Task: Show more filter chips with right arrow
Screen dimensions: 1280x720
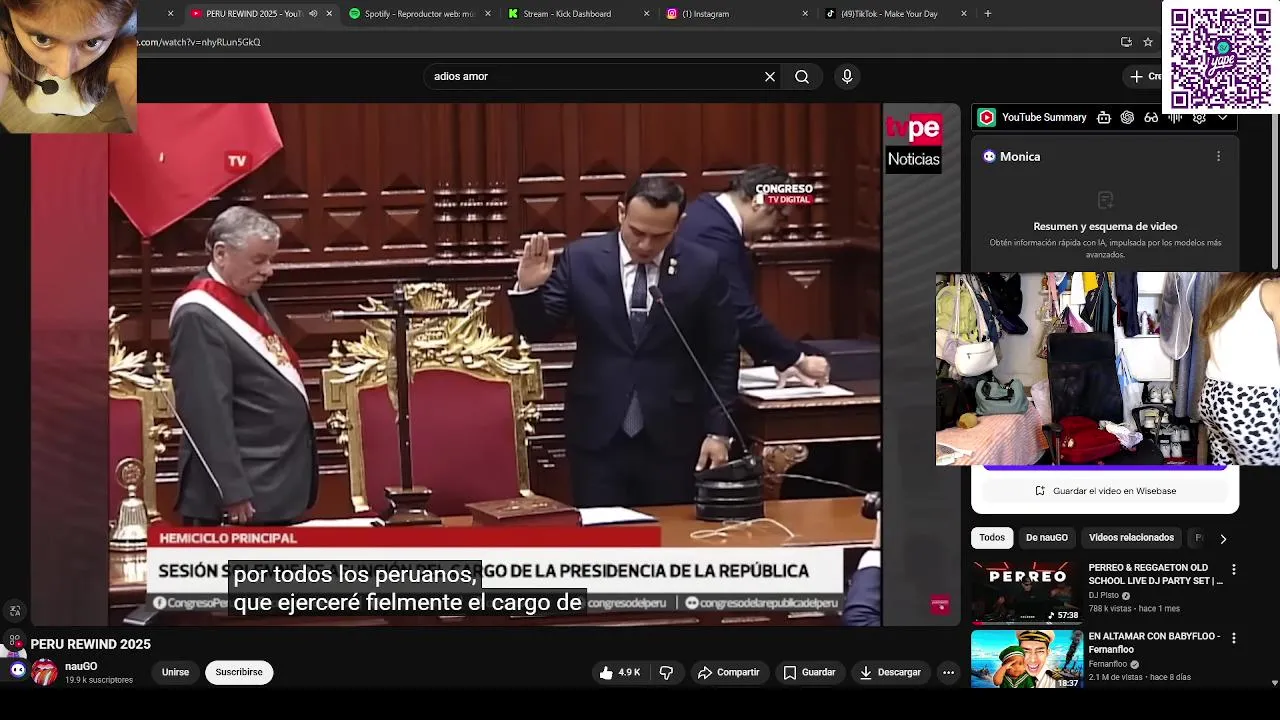Action: pyautogui.click(x=1222, y=538)
